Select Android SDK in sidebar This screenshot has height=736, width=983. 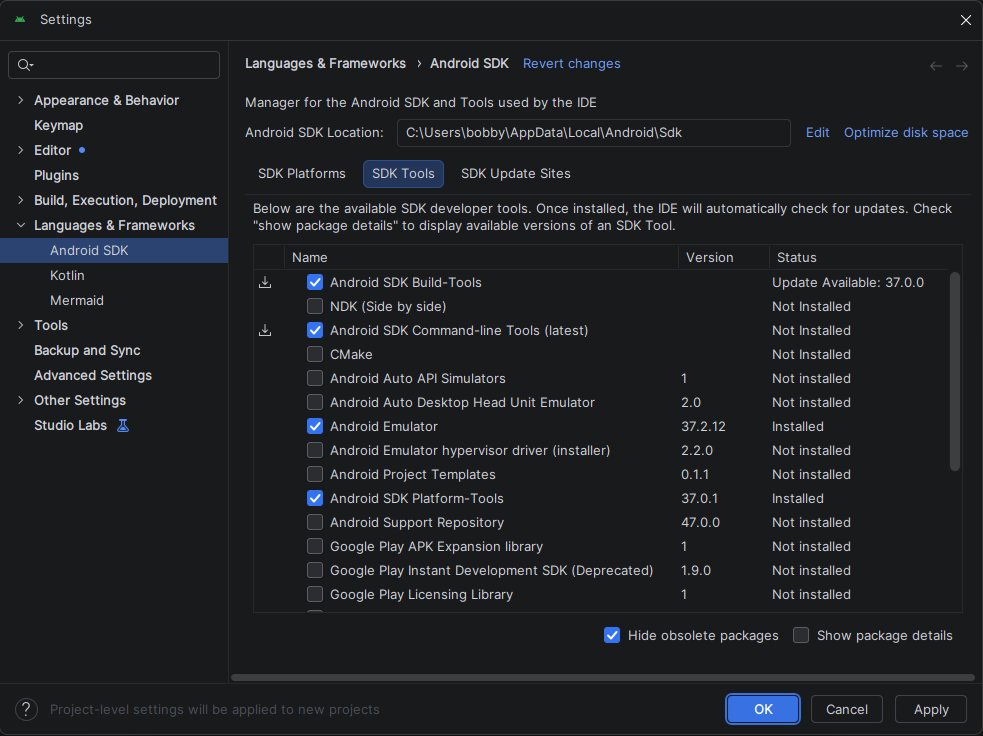[x=114, y=250]
